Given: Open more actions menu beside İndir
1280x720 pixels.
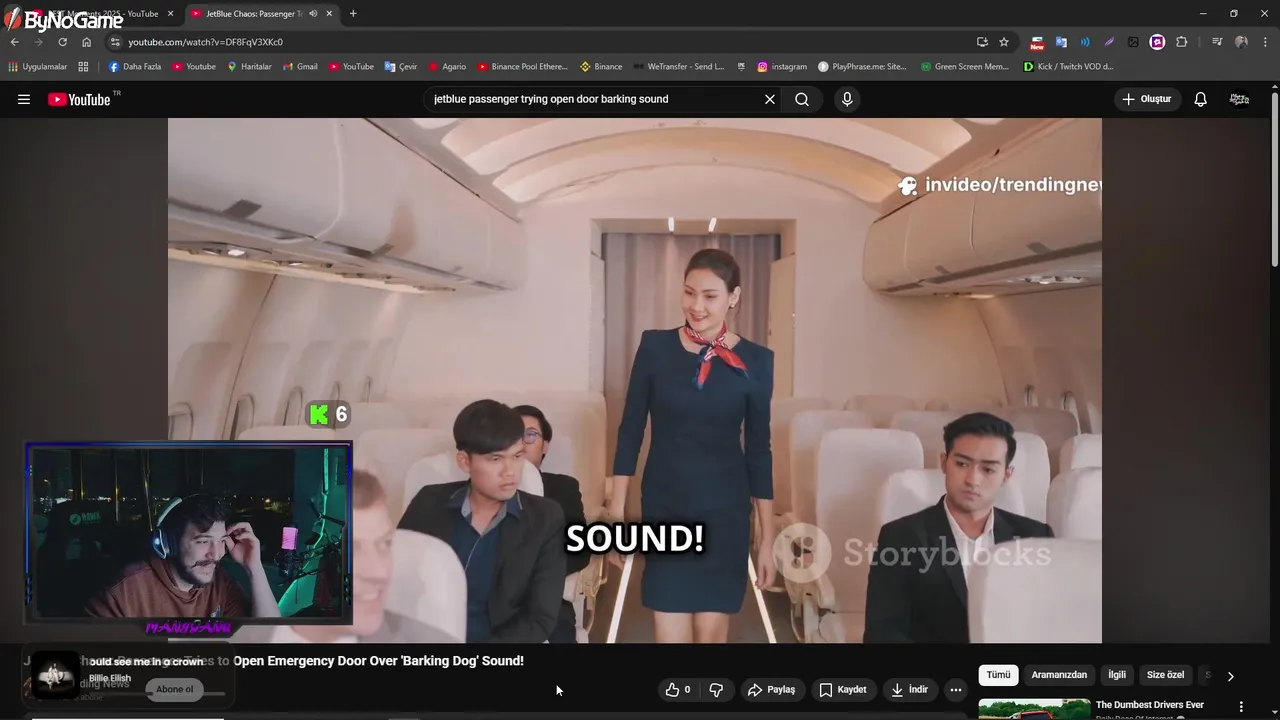Looking at the screenshot, I should (956, 690).
